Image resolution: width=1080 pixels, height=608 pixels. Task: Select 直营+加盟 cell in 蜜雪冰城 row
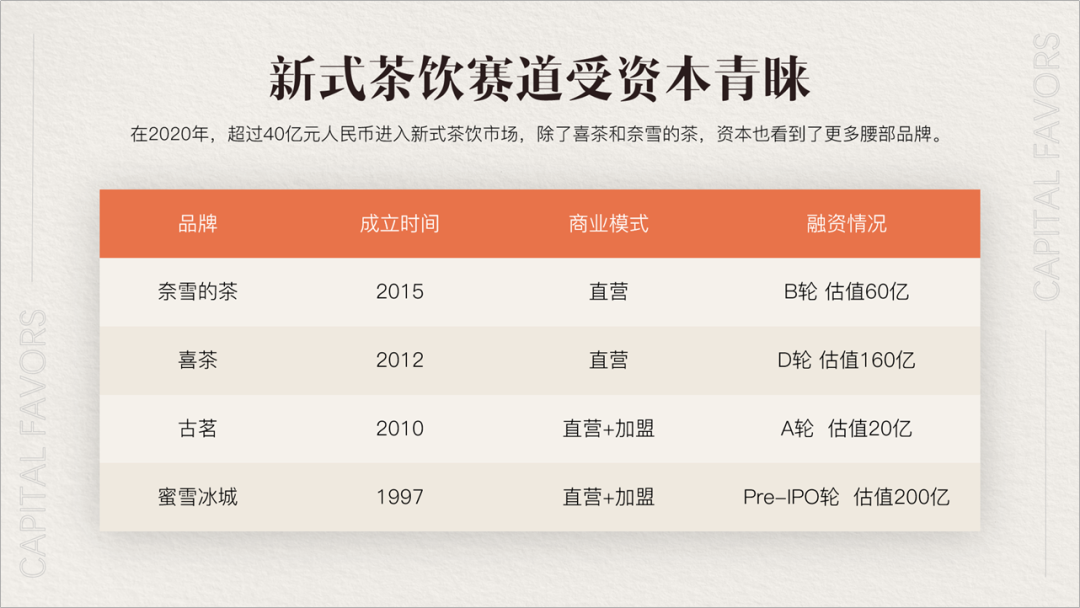tap(608, 496)
